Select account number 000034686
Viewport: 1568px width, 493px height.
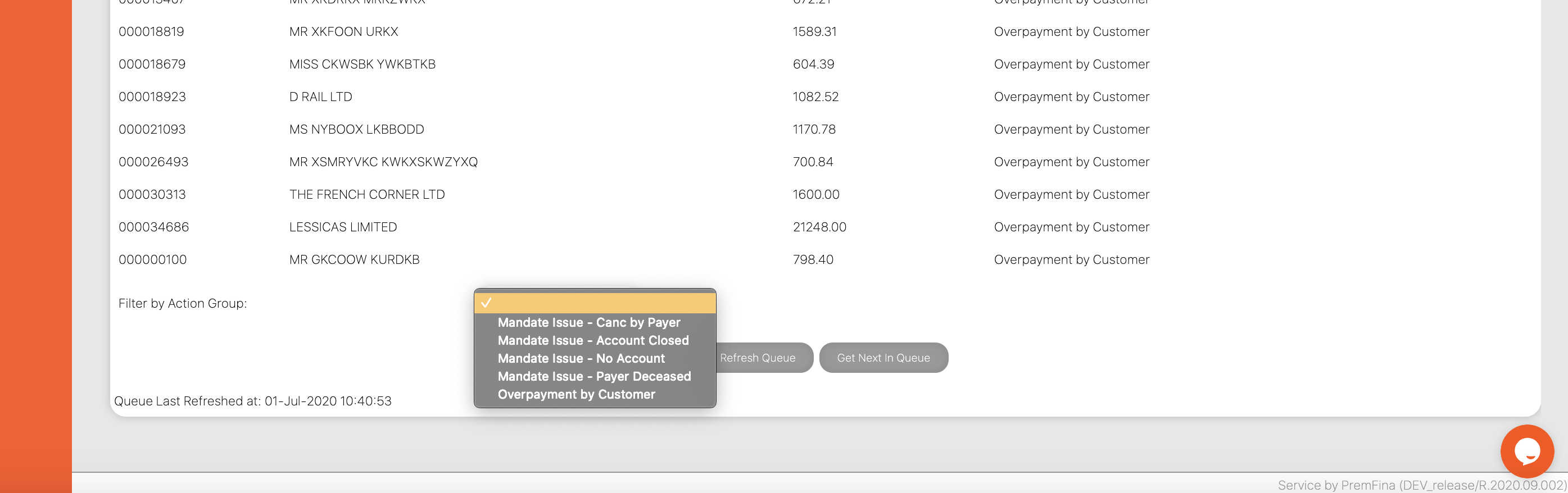click(153, 227)
